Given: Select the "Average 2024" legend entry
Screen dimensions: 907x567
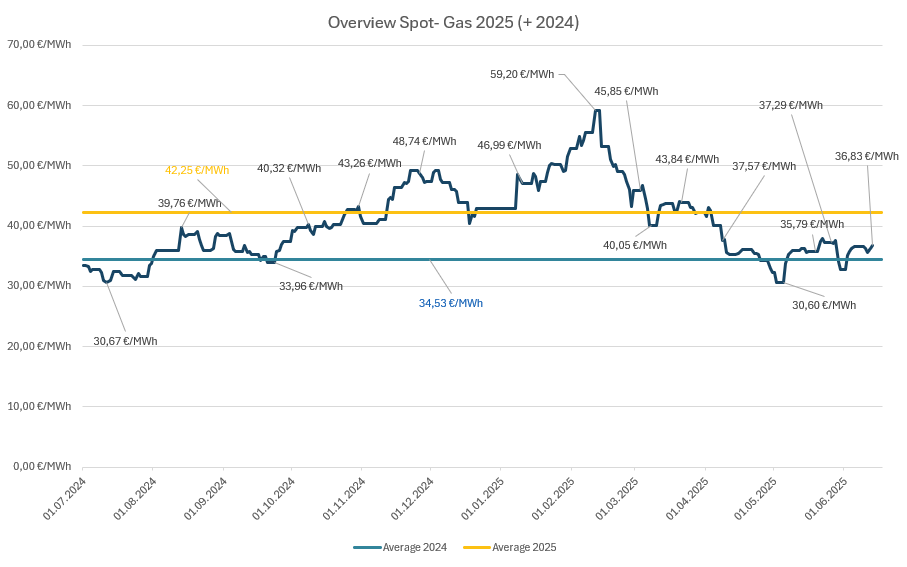Looking at the screenshot, I should [x=414, y=547].
